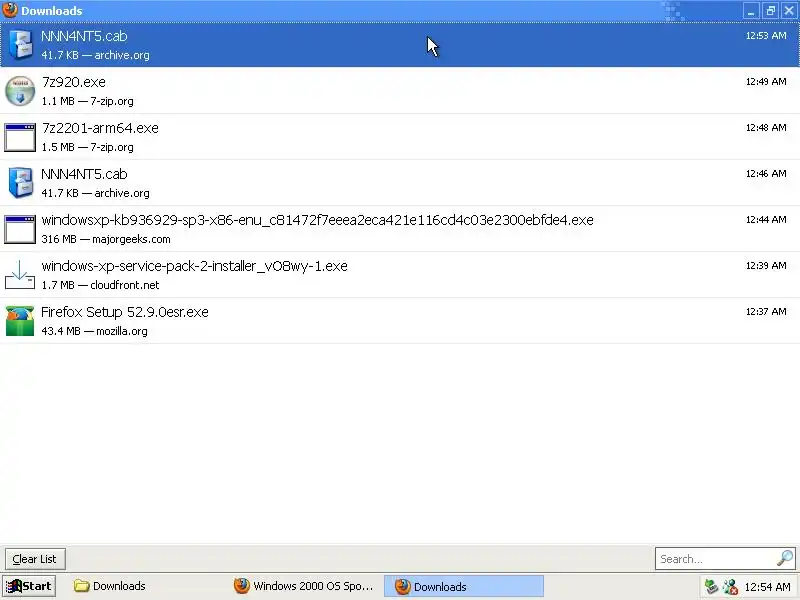Click the 12:49 AM timestamp
The width and height of the screenshot is (800, 600).
[x=766, y=82]
